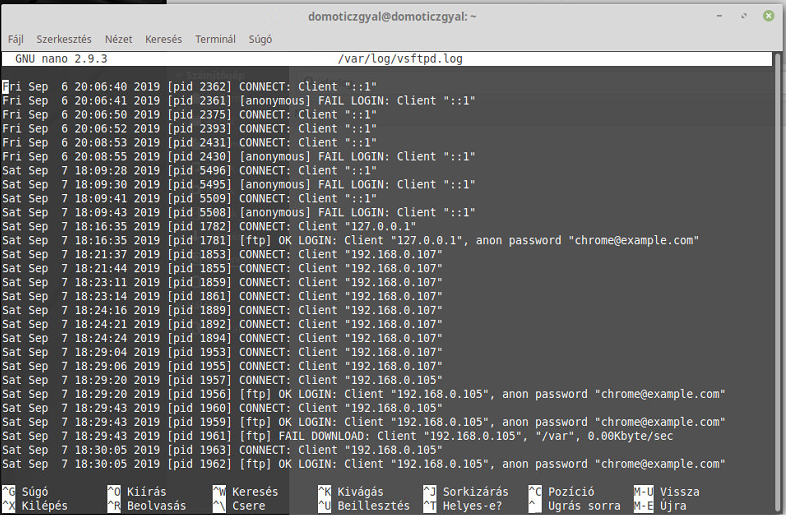This screenshot has width=786, height=515.
Task: Click the ^\ Csere nano shortcut
Action: coord(239,506)
